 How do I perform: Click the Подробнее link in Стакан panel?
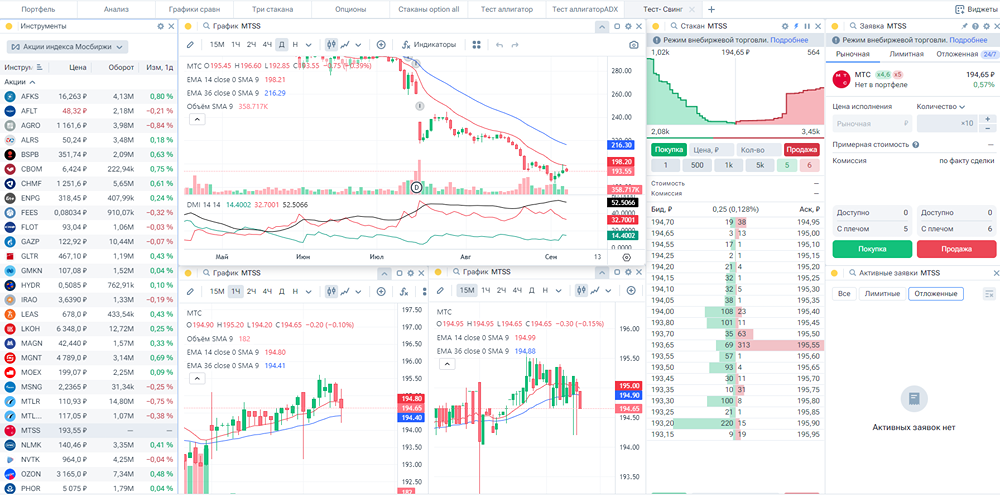click(x=789, y=40)
